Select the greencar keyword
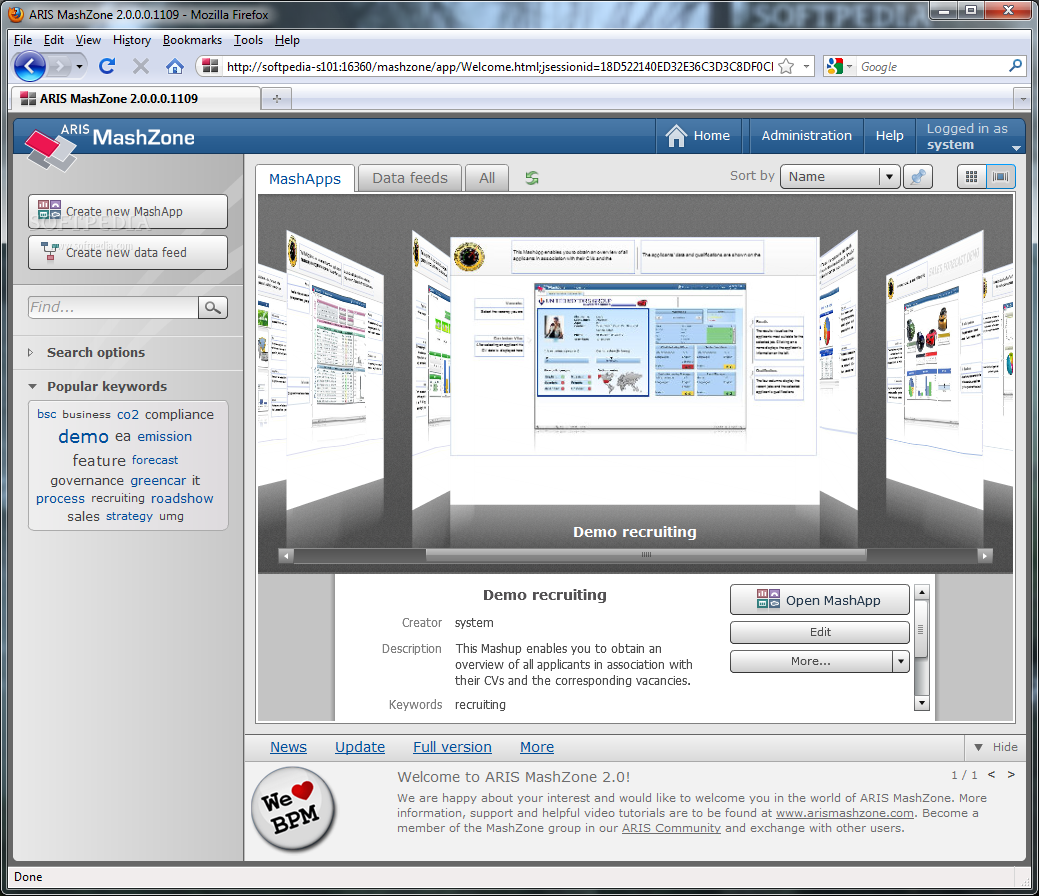Screen dimensions: 1039x896 (x=158, y=480)
